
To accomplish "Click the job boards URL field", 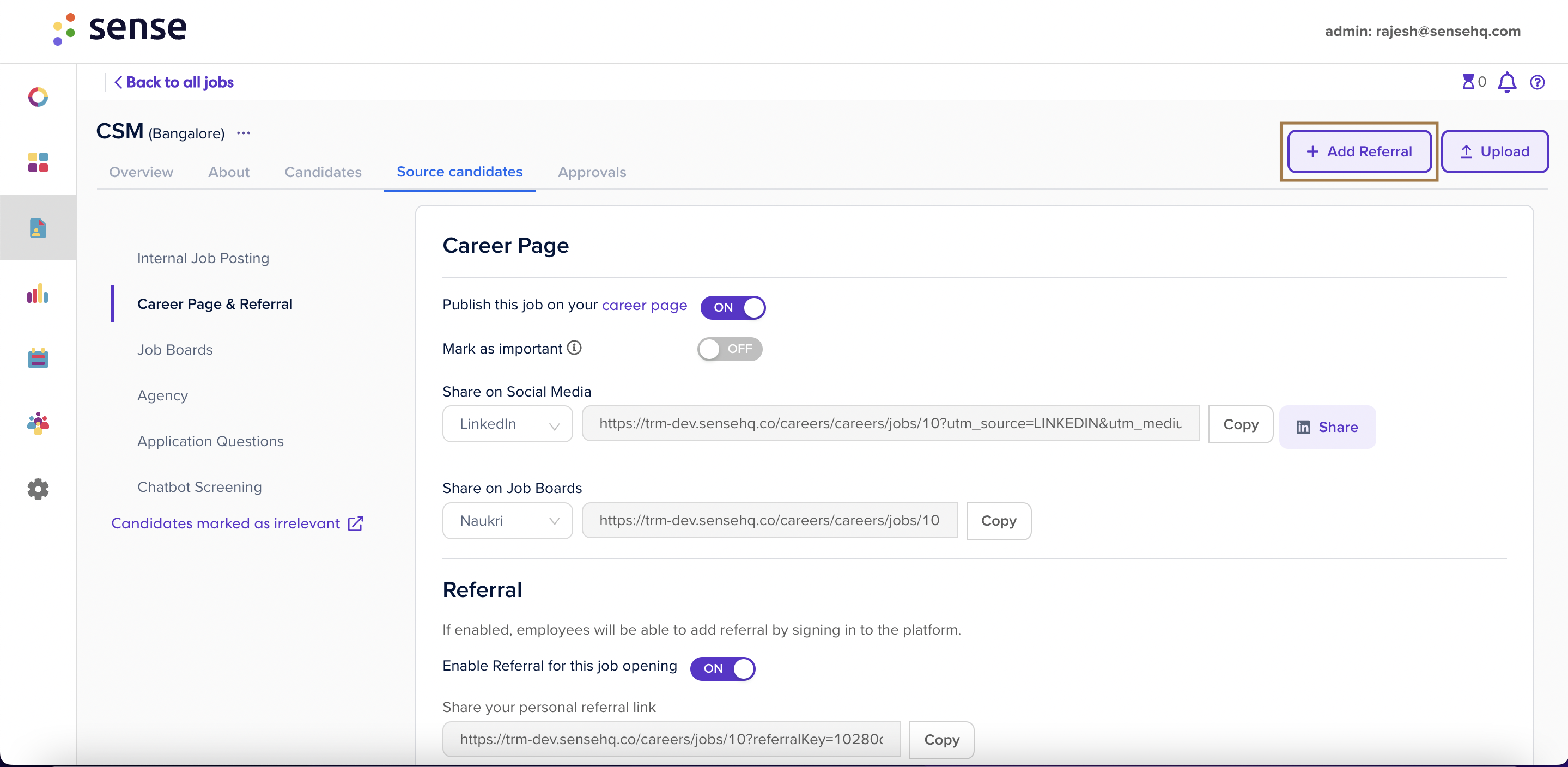I will pos(769,520).
